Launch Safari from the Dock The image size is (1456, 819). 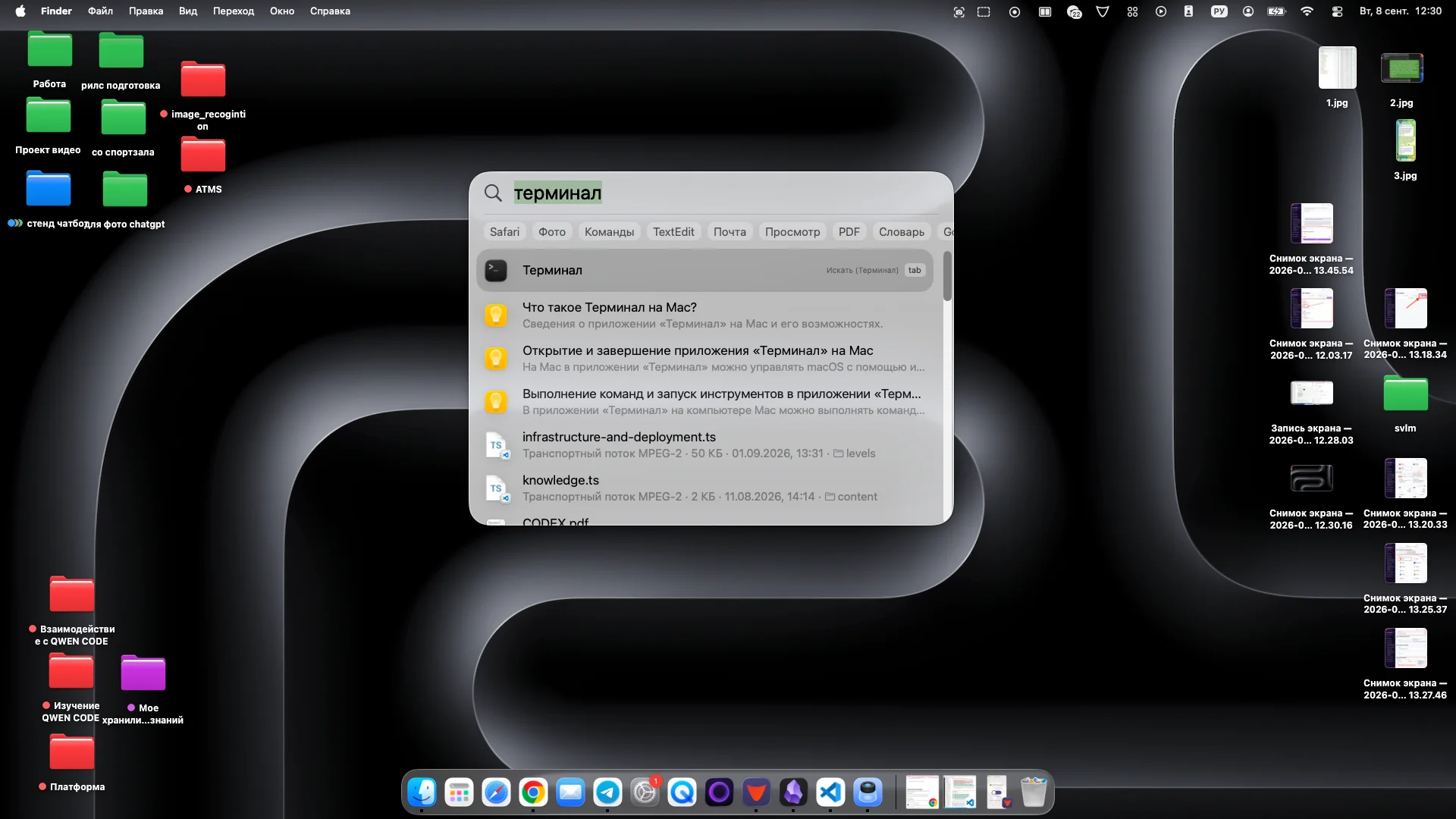(x=496, y=792)
